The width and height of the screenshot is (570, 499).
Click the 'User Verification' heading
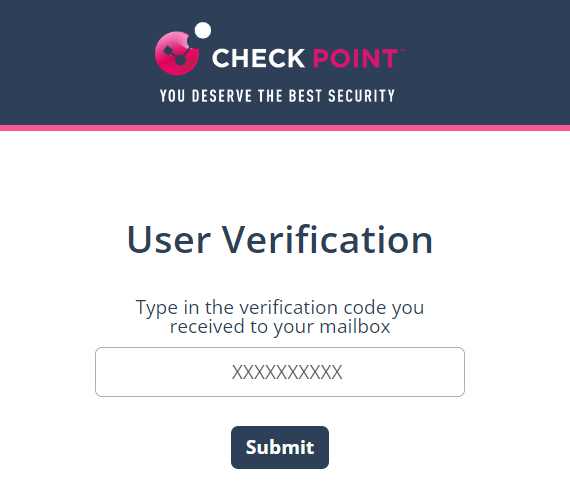(280, 240)
